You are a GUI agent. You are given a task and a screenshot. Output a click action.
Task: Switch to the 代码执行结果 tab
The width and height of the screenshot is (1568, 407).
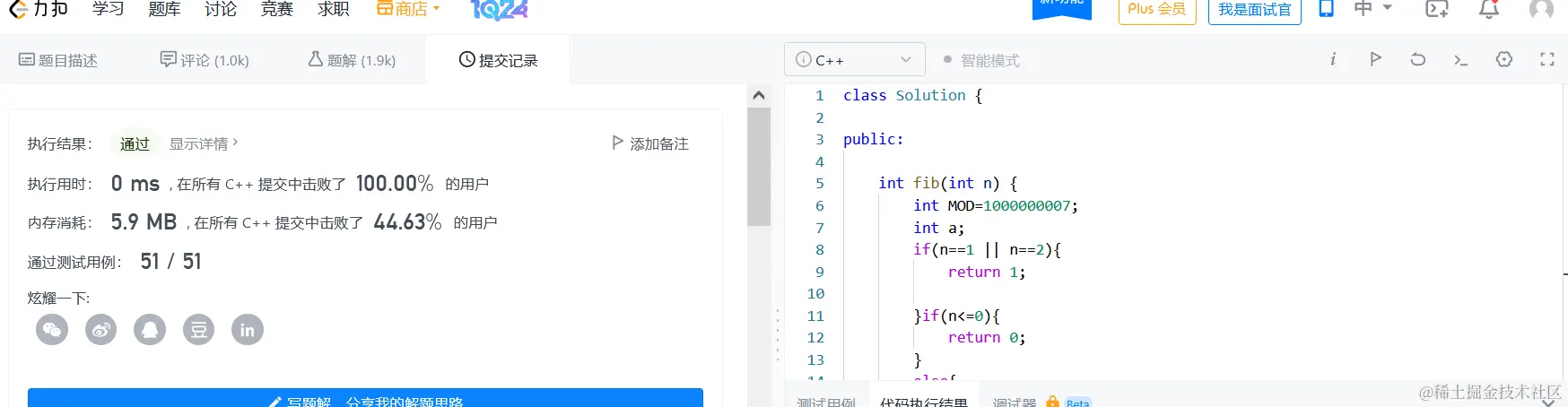coord(924,402)
